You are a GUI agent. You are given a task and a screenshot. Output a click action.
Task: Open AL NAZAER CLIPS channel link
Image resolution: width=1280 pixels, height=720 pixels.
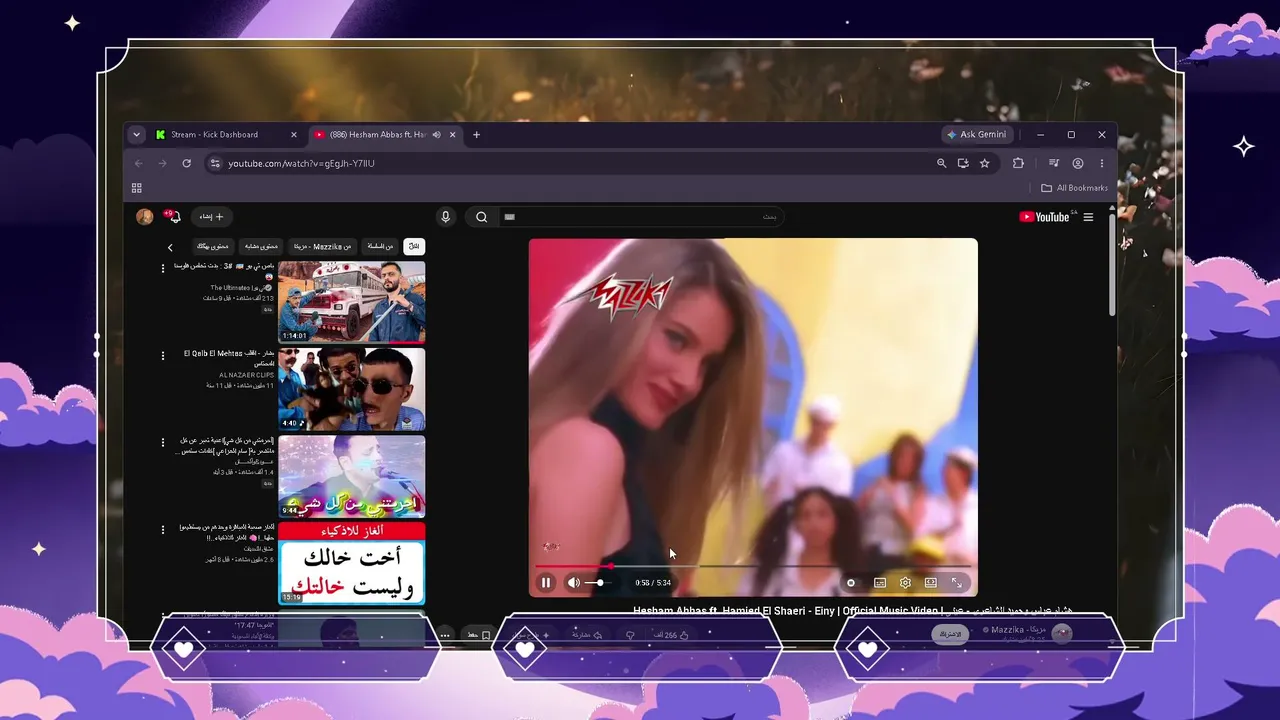(246, 375)
